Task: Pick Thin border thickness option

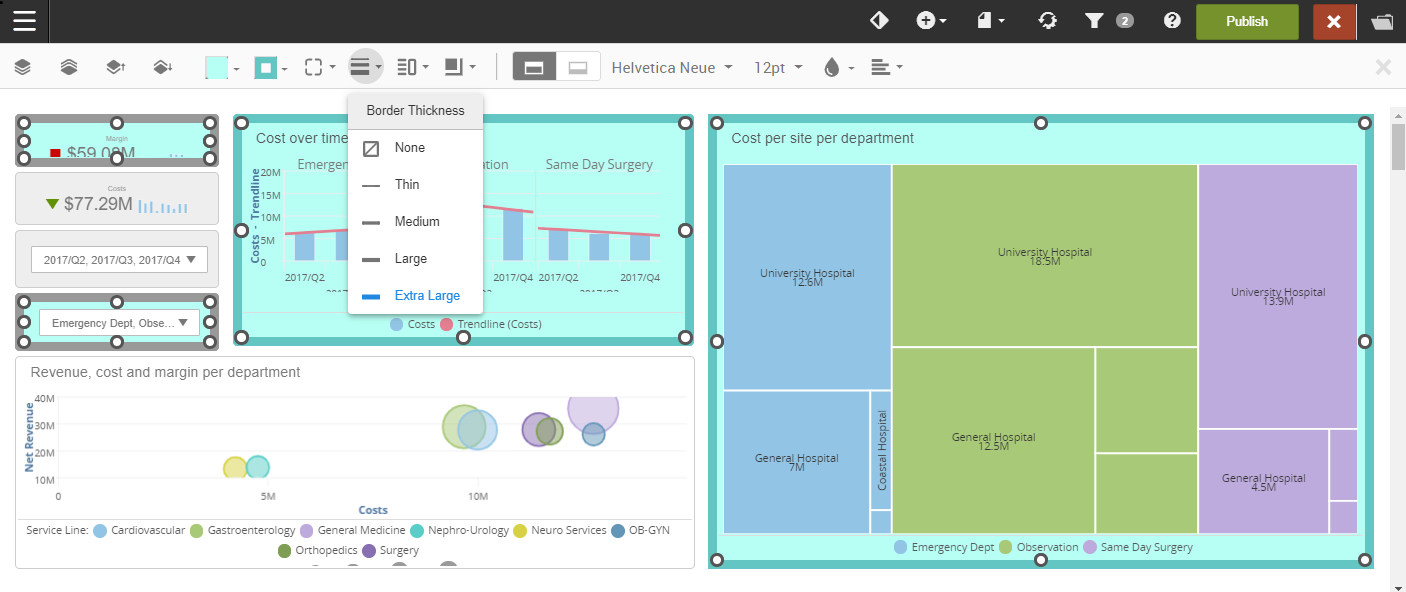Action: pos(407,185)
